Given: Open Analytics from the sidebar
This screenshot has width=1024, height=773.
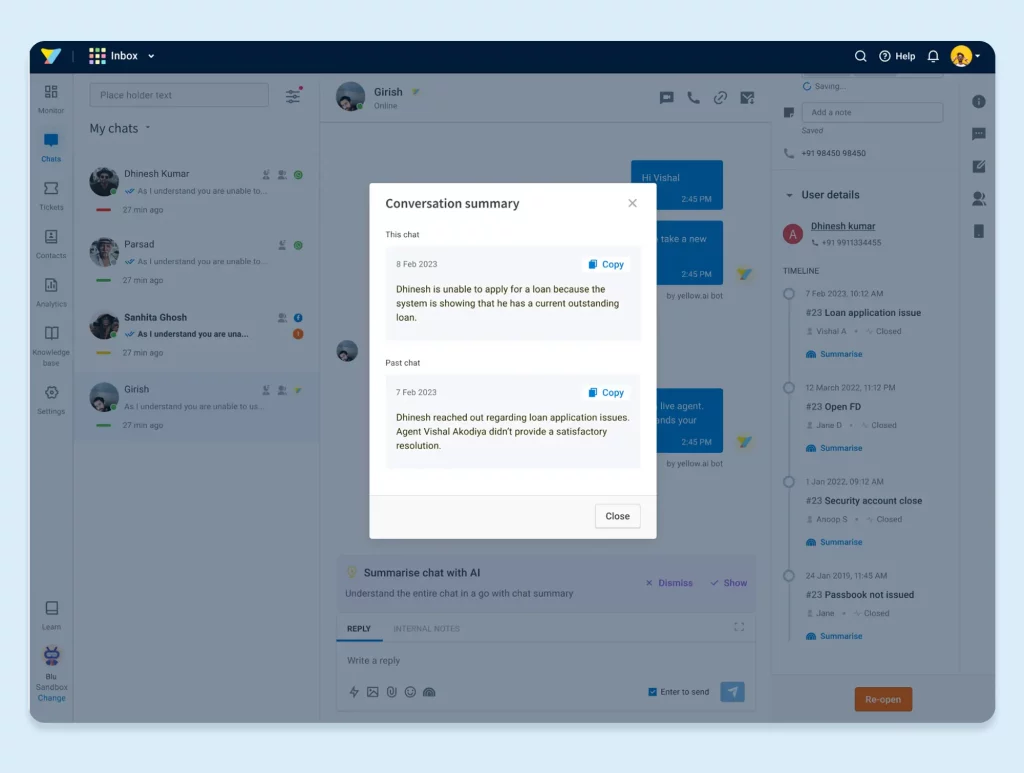Looking at the screenshot, I should pyautogui.click(x=51, y=292).
